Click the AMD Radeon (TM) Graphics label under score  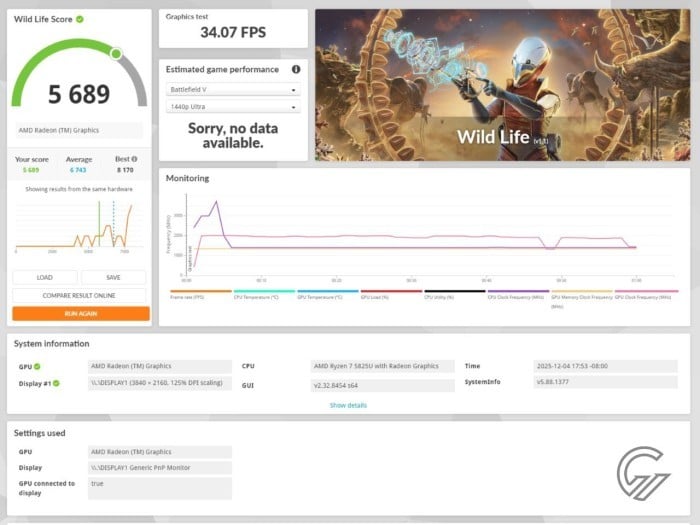tap(79, 130)
